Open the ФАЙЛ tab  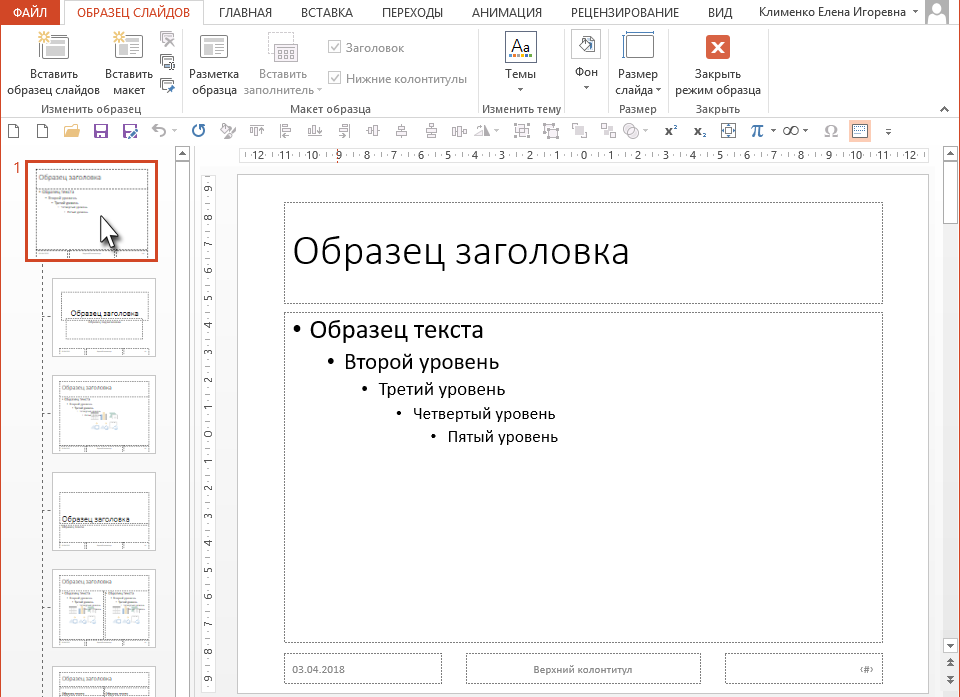[x=30, y=12]
